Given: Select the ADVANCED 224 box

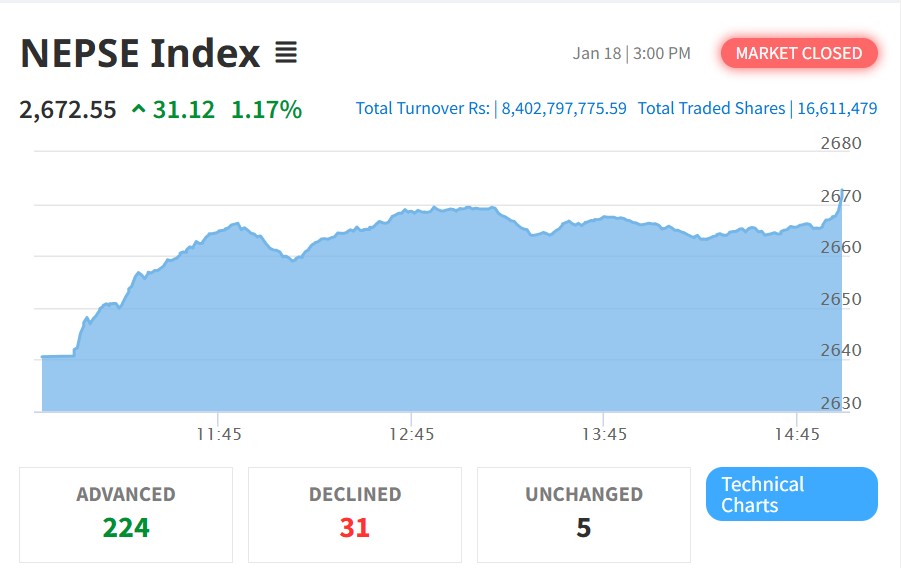Looking at the screenshot, I should [126, 514].
